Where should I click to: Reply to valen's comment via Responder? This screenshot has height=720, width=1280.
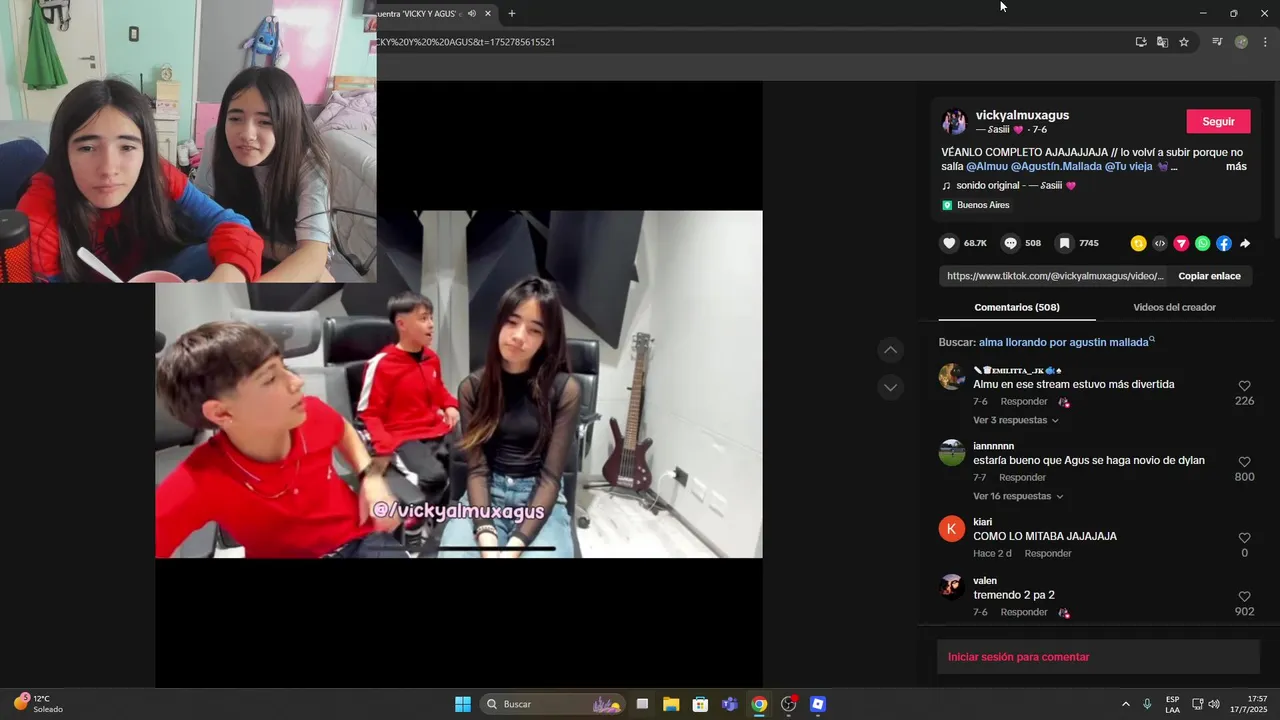pos(1024,612)
